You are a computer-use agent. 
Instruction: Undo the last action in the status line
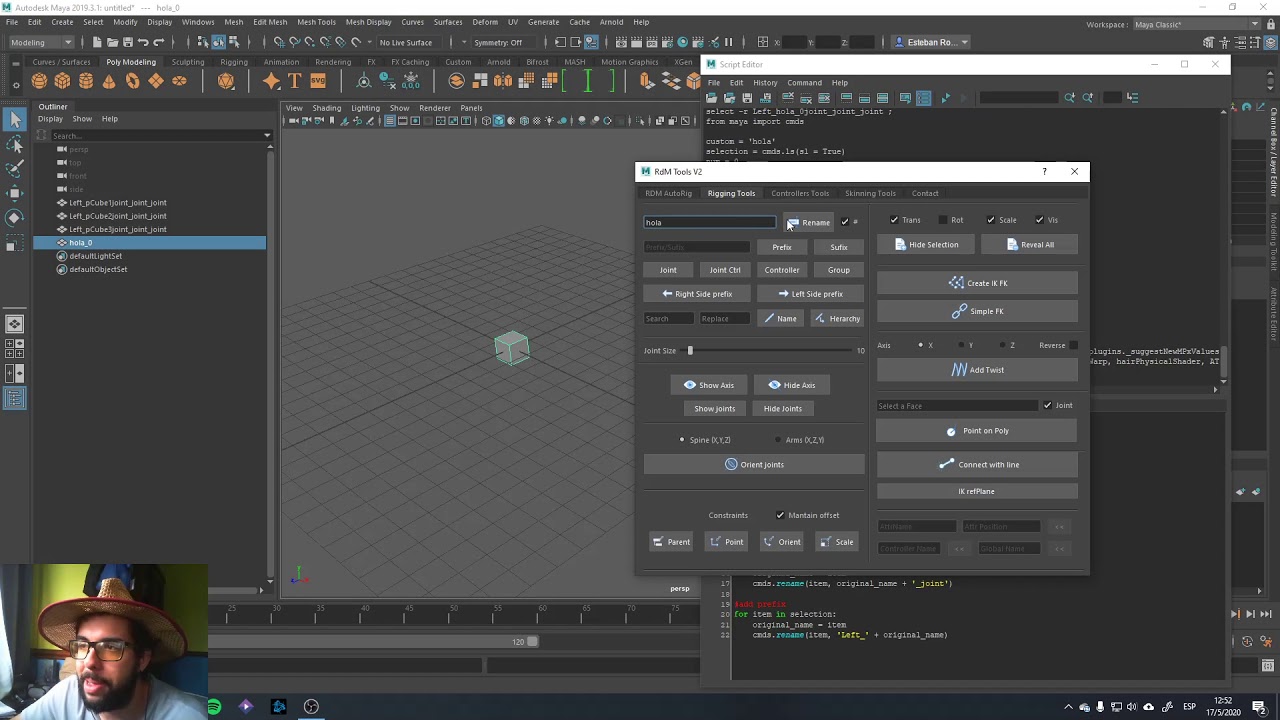(143, 42)
